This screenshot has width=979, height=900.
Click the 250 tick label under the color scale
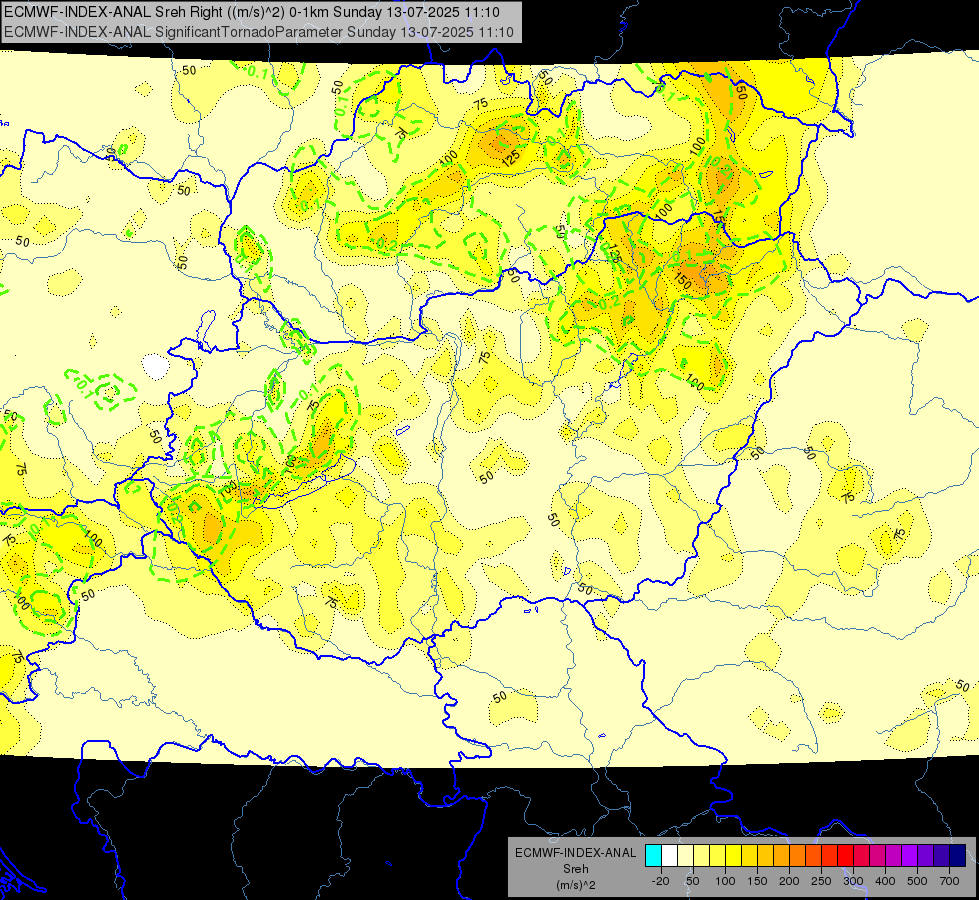point(821,881)
